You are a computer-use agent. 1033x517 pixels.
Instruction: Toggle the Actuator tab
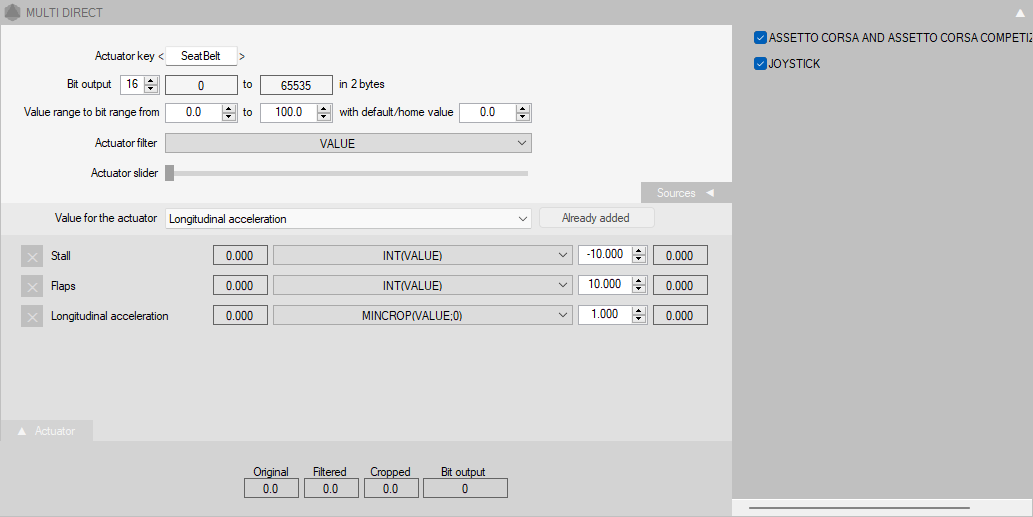coord(47,431)
